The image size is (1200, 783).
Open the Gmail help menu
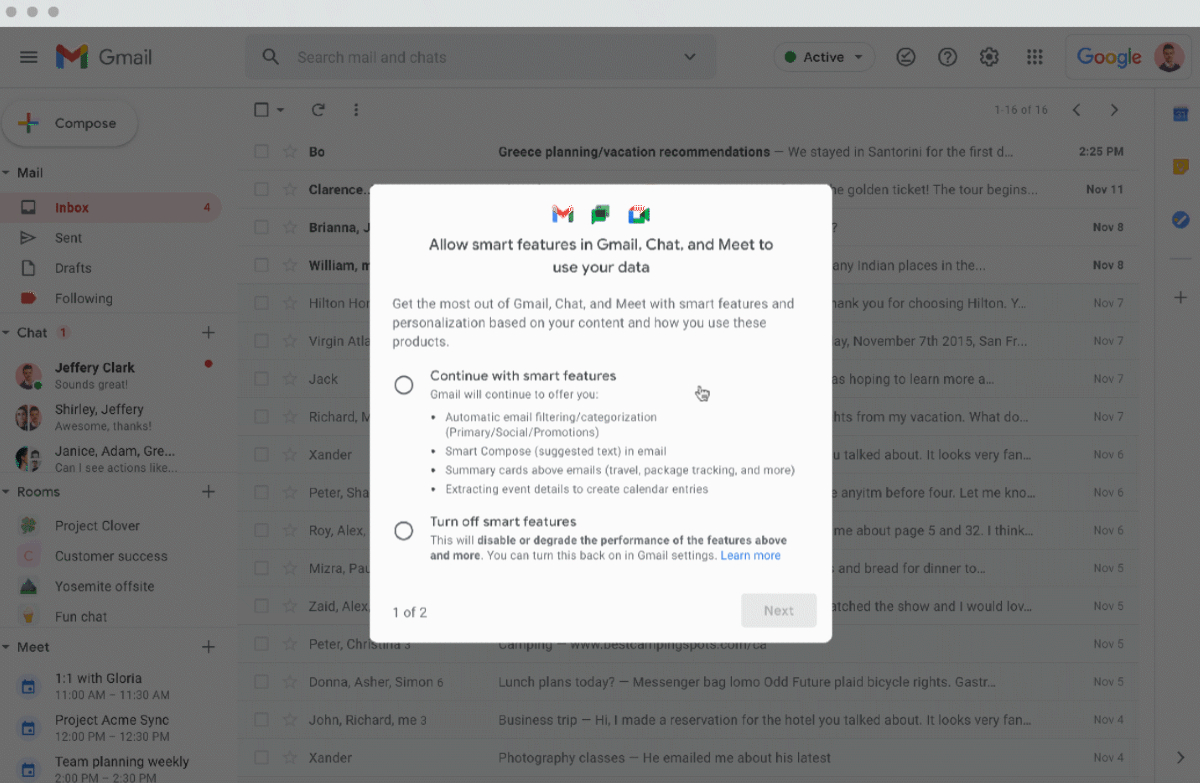[x=947, y=57]
